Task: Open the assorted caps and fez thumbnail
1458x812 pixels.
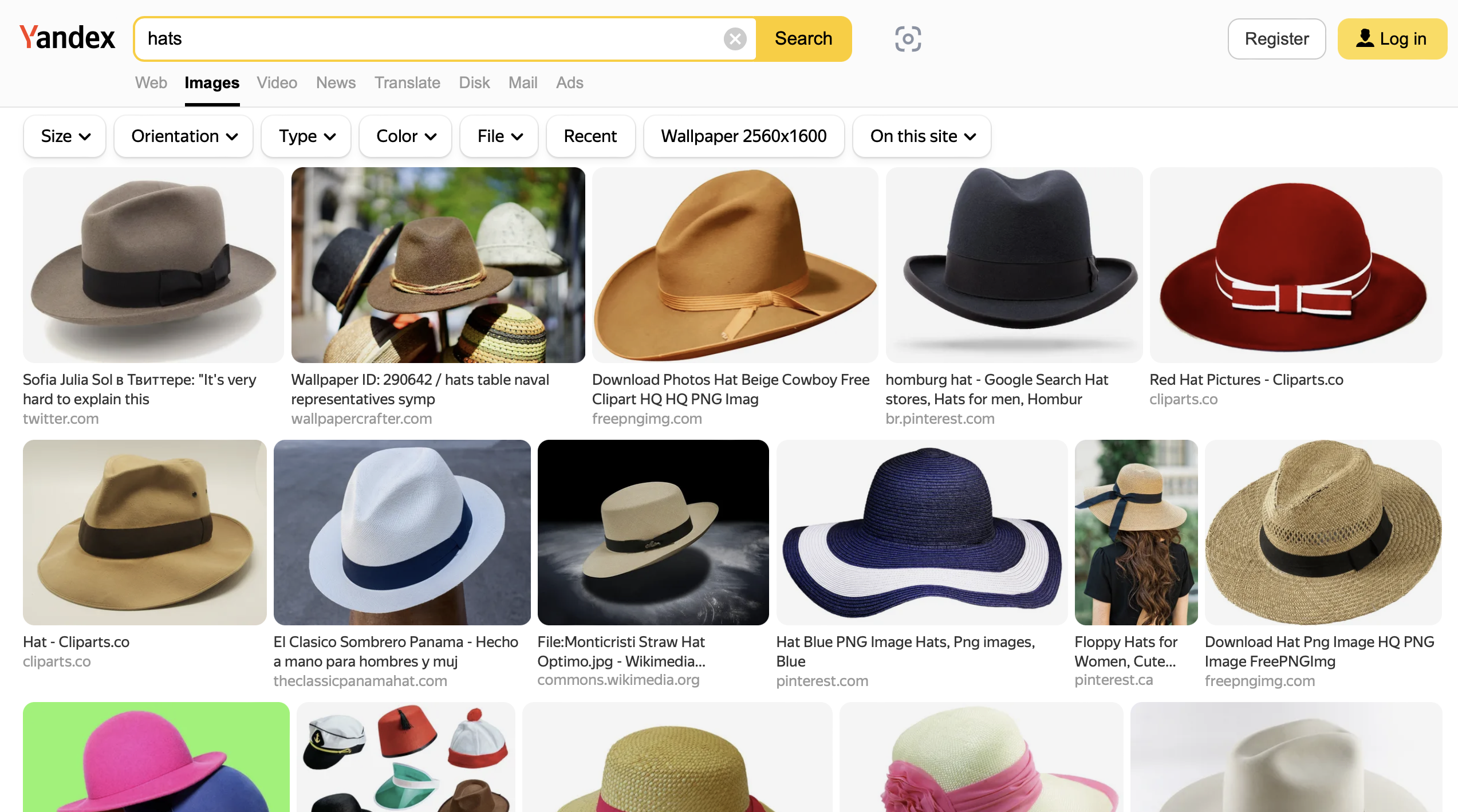Action: 406,757
